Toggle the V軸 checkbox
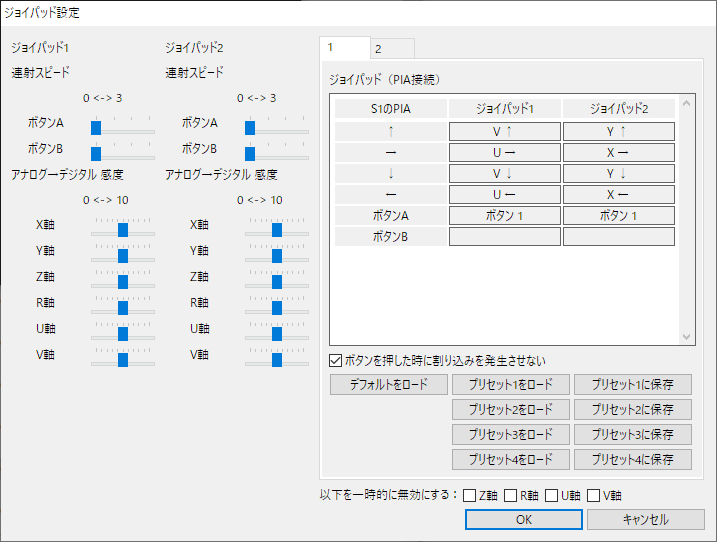717x542 pixels. [x=594, y=494]
